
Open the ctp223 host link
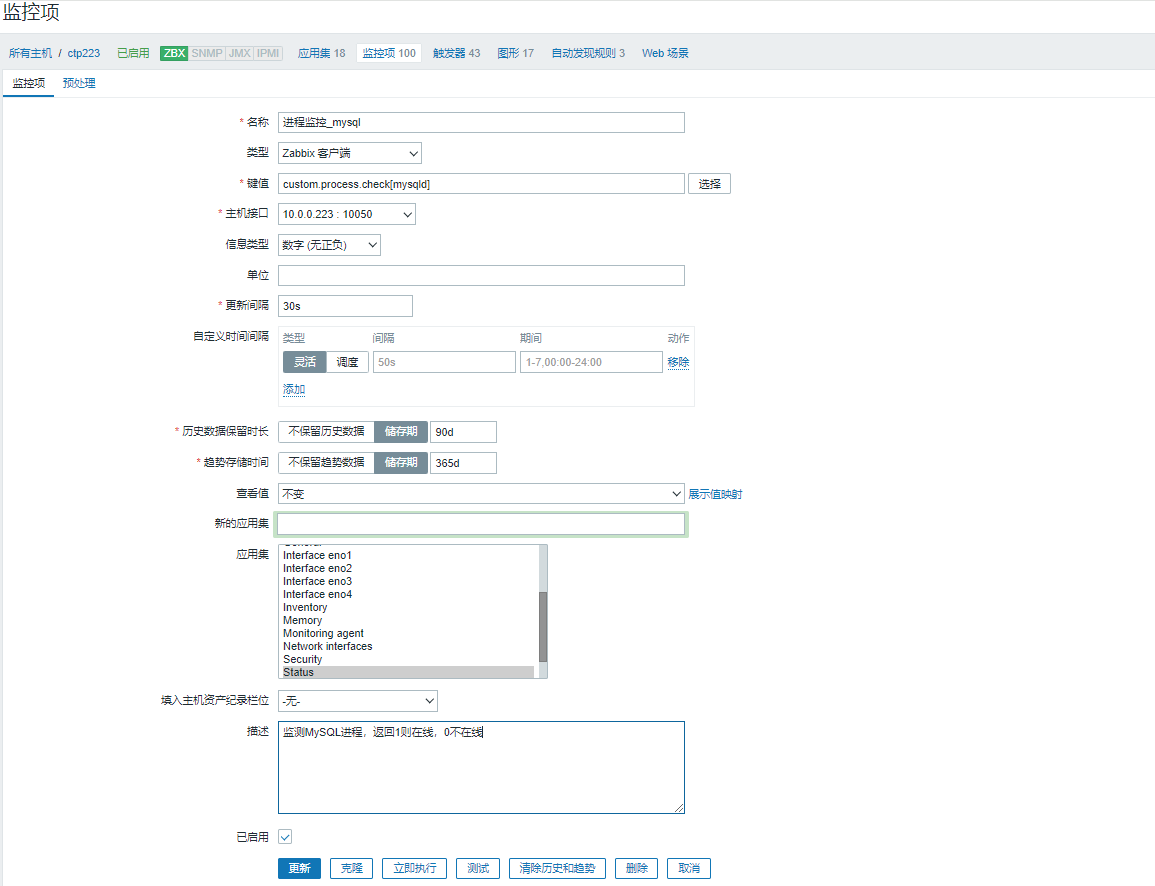[x=84, y=53]
